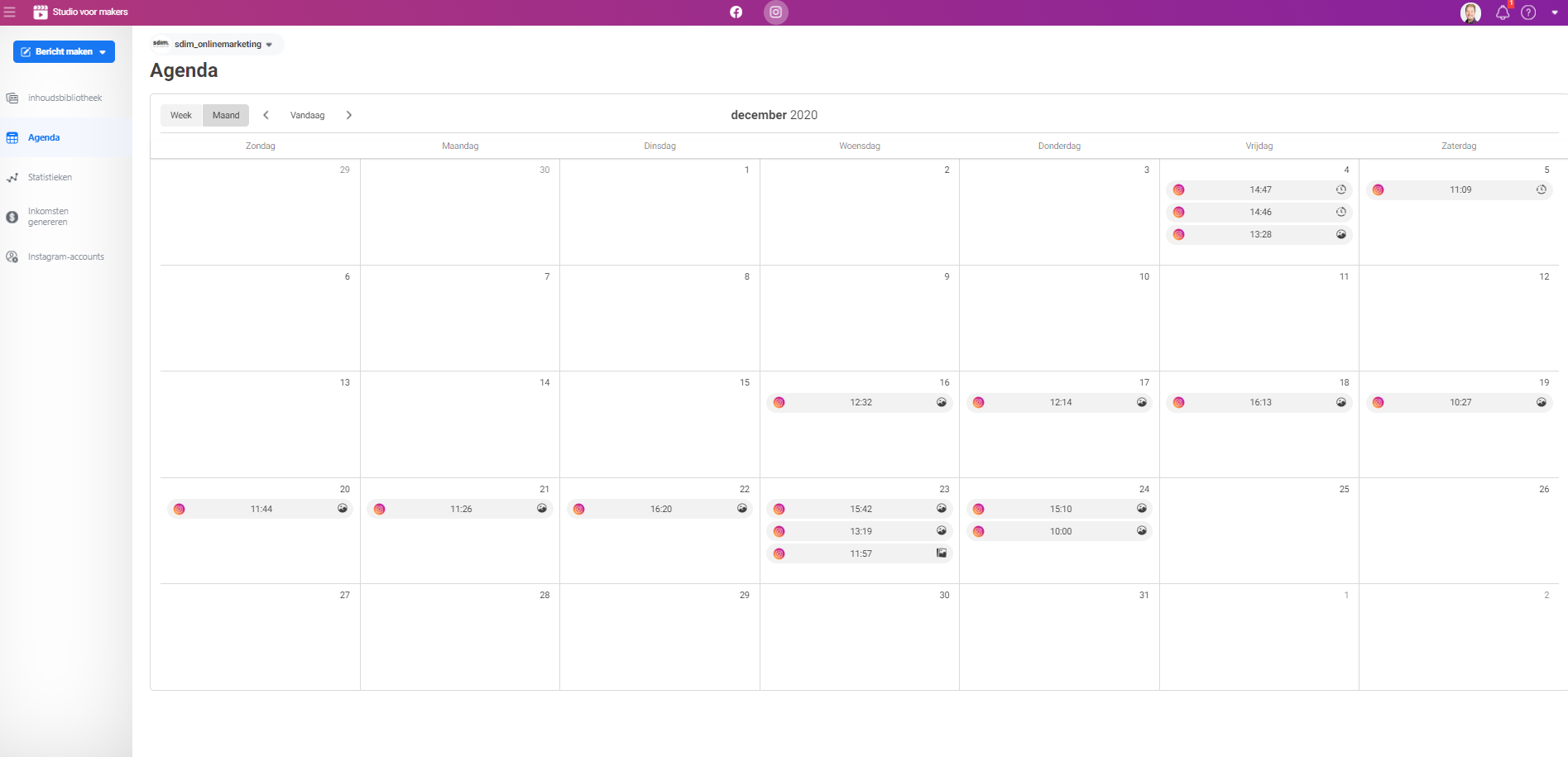Go to next month arrow

point(349,115)
